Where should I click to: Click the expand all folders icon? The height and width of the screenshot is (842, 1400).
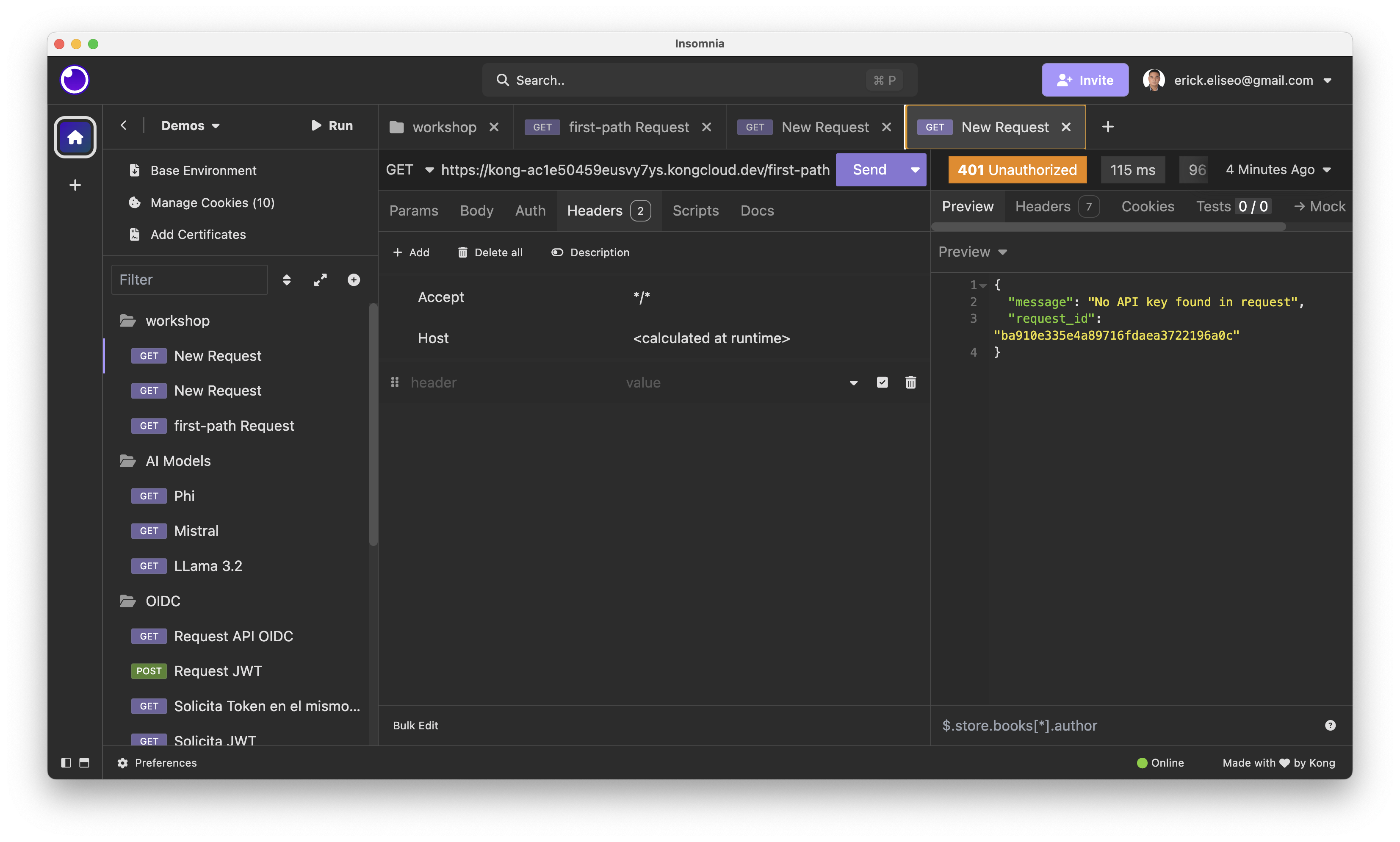click(321, 280)
